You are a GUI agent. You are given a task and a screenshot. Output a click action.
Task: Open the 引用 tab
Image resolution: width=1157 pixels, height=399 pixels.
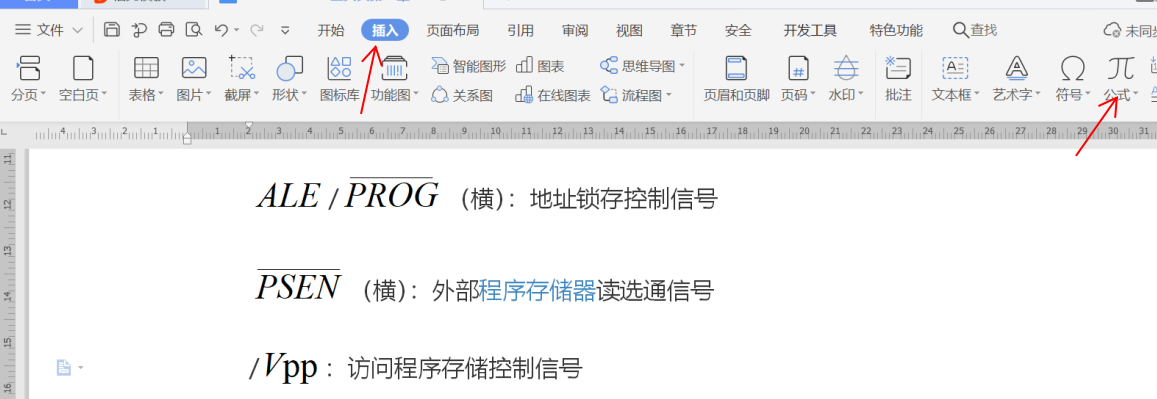point(521,30)
